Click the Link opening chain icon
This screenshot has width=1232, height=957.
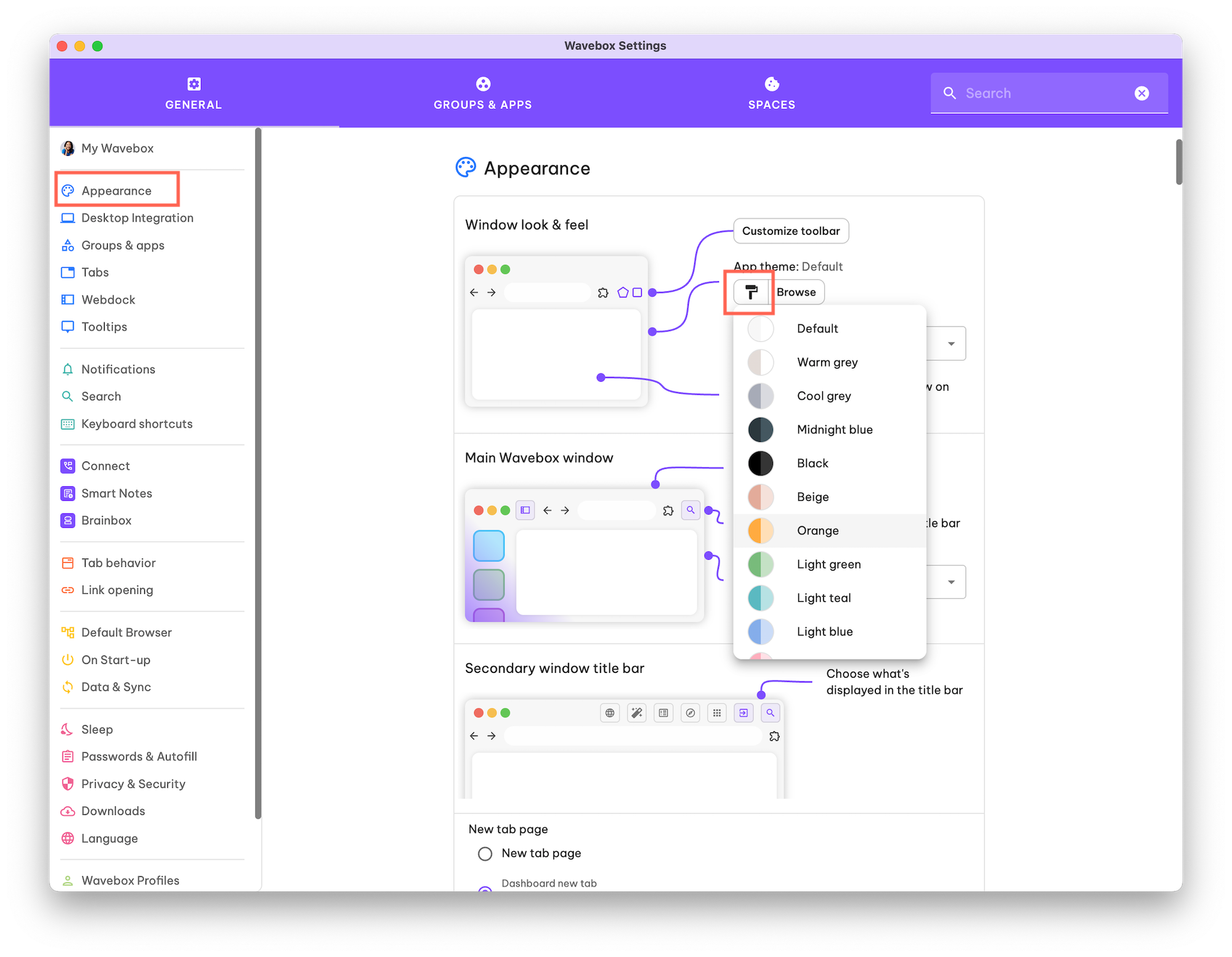pyautogui.click(x=68, y=590)
